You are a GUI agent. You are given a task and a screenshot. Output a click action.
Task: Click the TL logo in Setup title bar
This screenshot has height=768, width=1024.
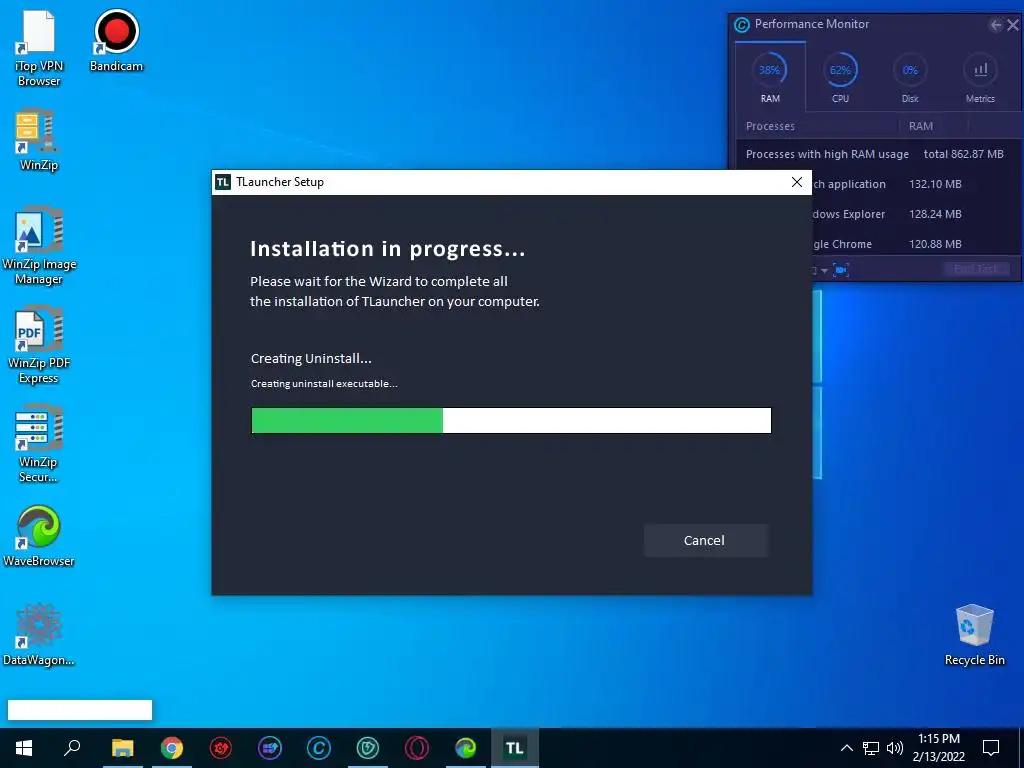[223, 182]
